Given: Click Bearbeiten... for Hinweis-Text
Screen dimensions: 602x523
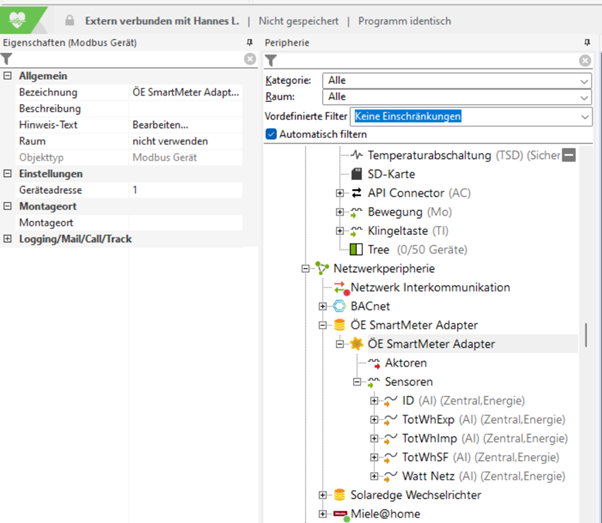Looking at the screenshot, I should [x=160, y=125].
